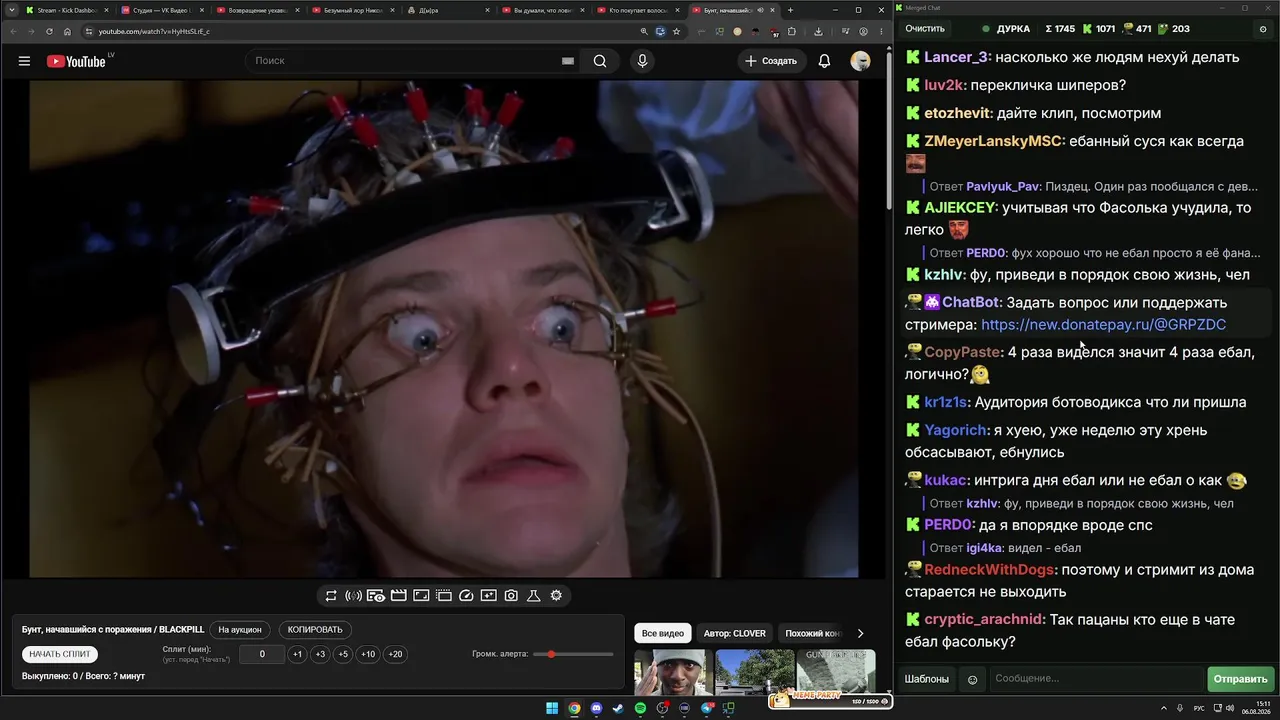Open the flask experiments icon
The image size is (1280, 720).
(x=534, y=596)
